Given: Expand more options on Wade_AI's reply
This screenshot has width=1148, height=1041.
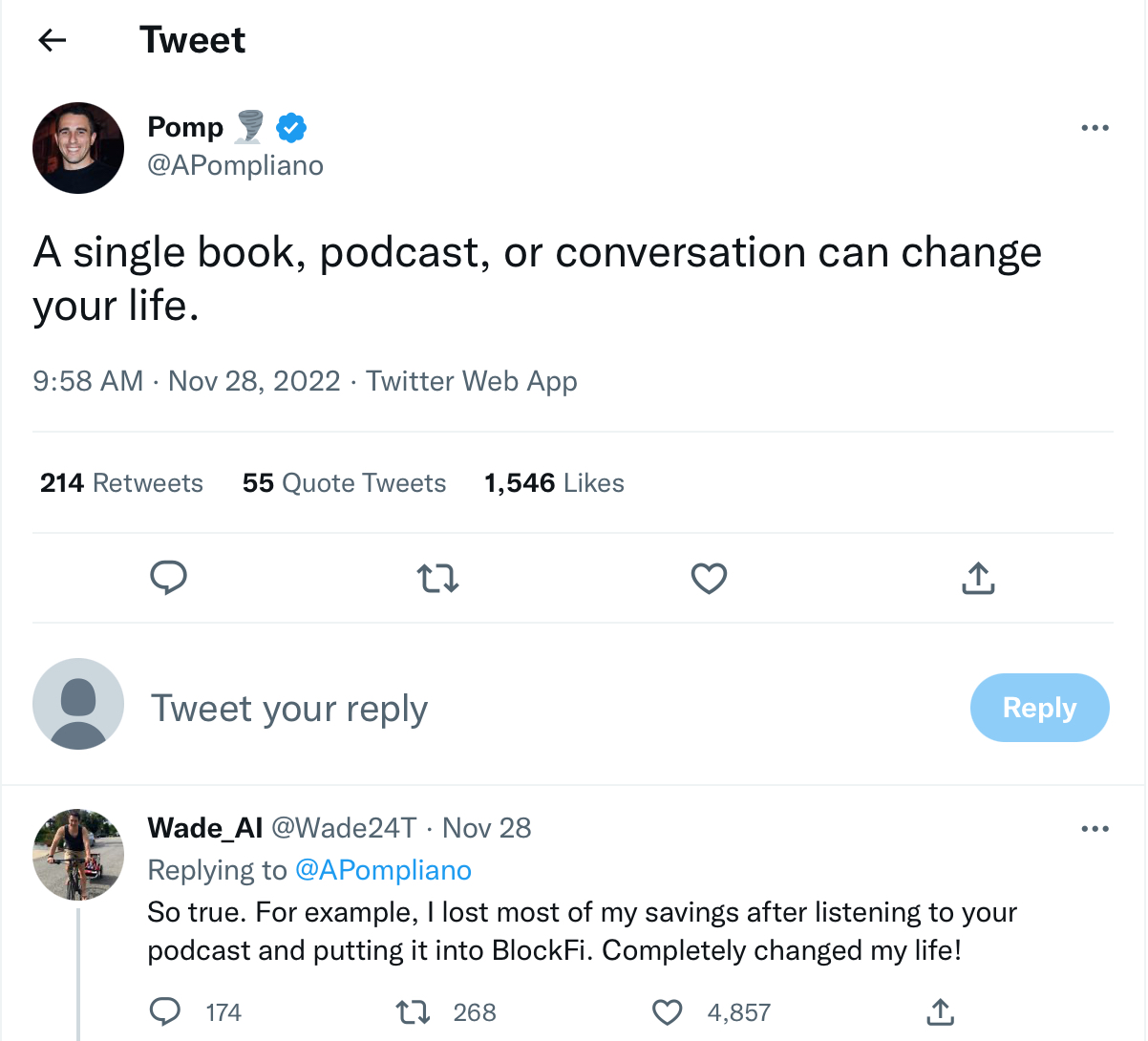Looking at the screenshot, I should coord(1095,829).
